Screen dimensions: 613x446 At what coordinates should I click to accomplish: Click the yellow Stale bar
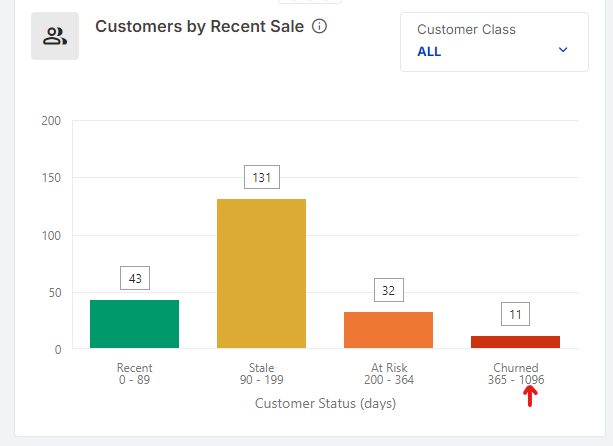tap(261, 273)
